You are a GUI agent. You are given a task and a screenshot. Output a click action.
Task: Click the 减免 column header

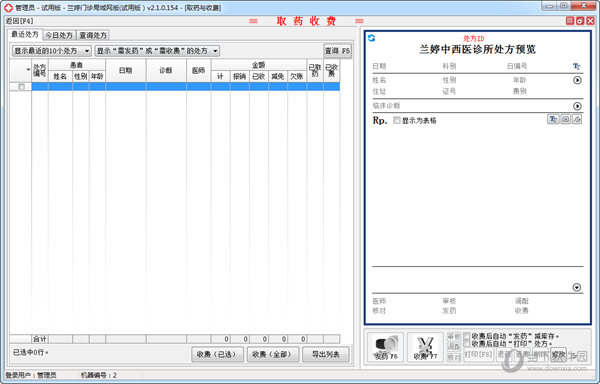pos(277,76)
